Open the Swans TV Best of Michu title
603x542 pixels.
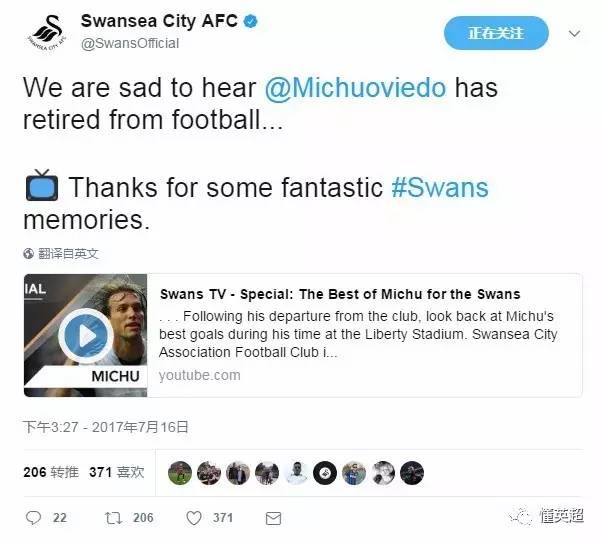(340, 294)
